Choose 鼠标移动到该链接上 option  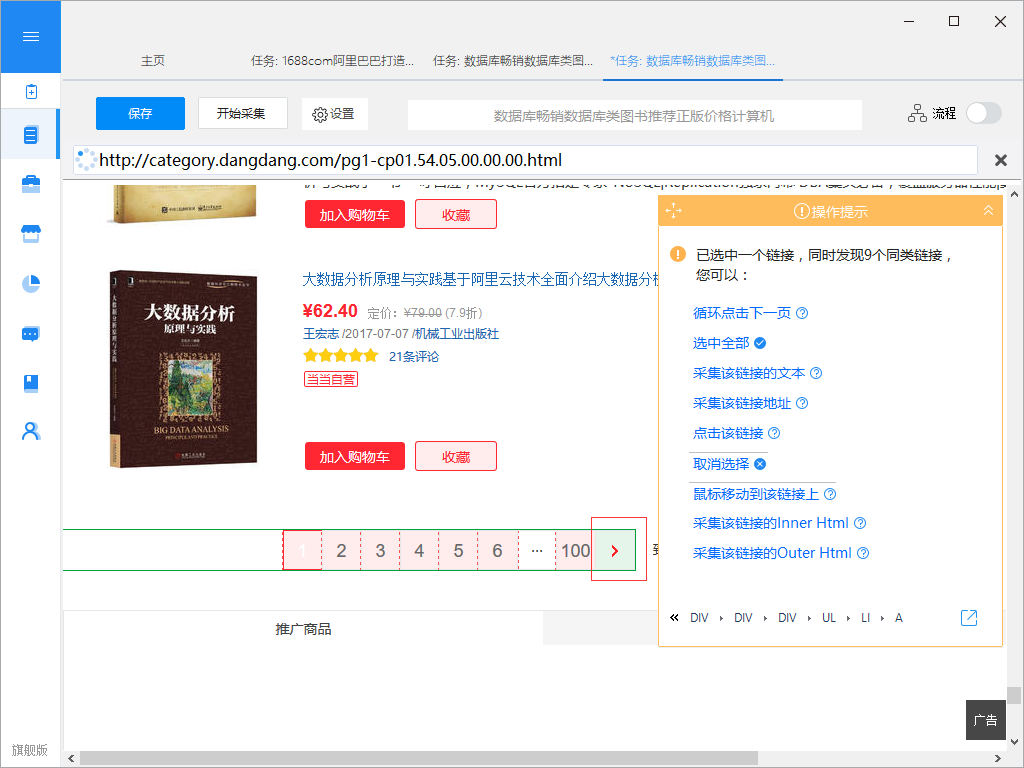[756, 494]
